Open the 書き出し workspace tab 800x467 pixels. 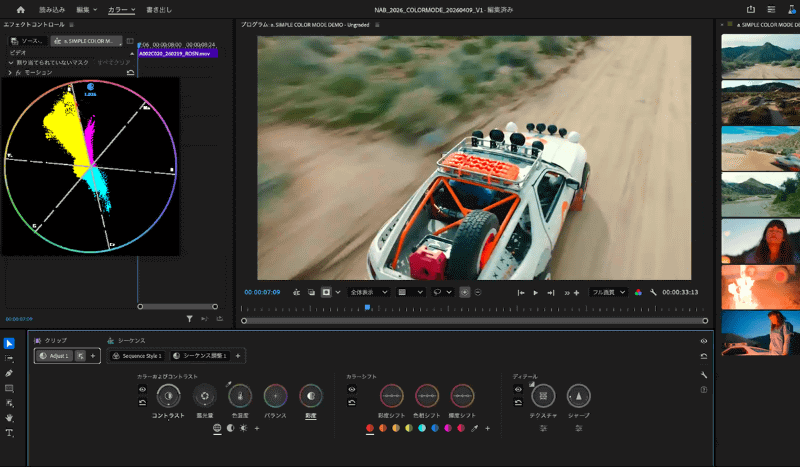(161, 9)
